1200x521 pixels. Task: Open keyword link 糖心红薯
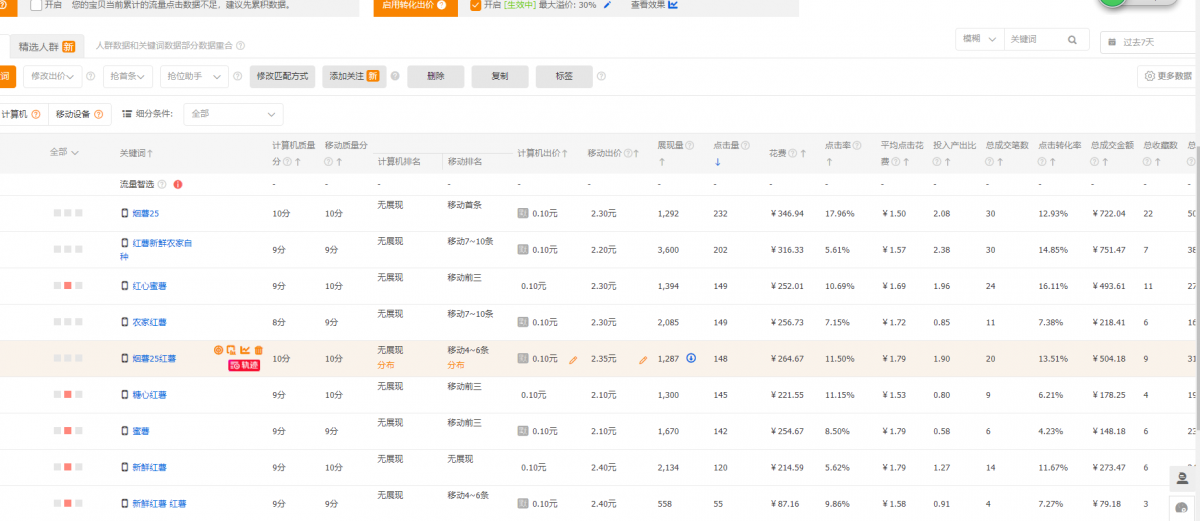pyautogui.click(x=149, y=395)
